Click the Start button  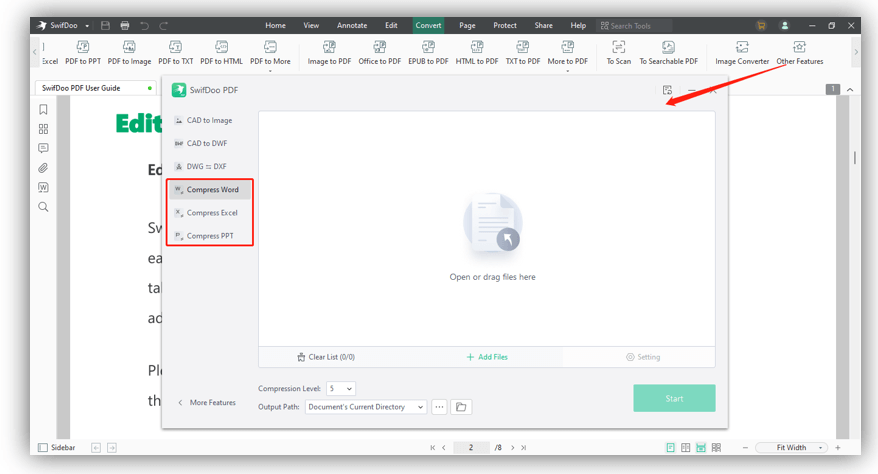(674, 398)
